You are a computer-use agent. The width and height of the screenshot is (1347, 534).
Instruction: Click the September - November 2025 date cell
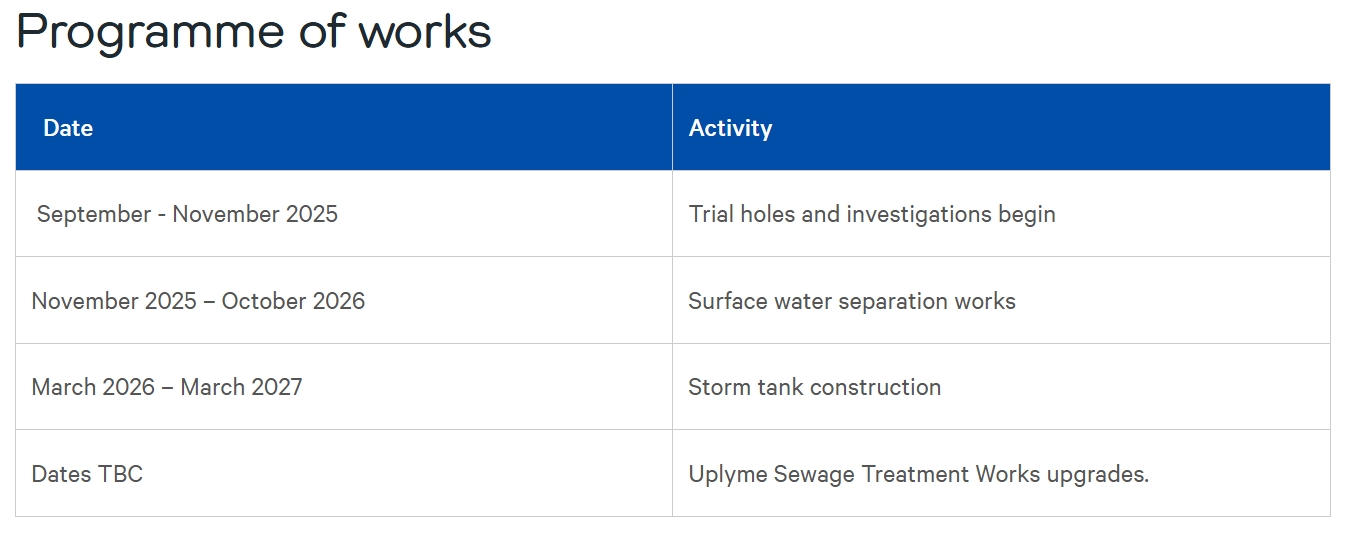[344, 214]
